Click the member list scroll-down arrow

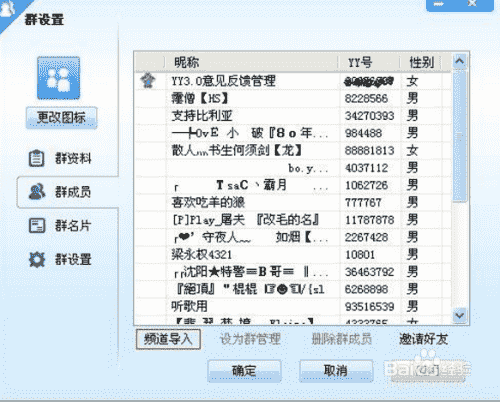coord(460,315)
